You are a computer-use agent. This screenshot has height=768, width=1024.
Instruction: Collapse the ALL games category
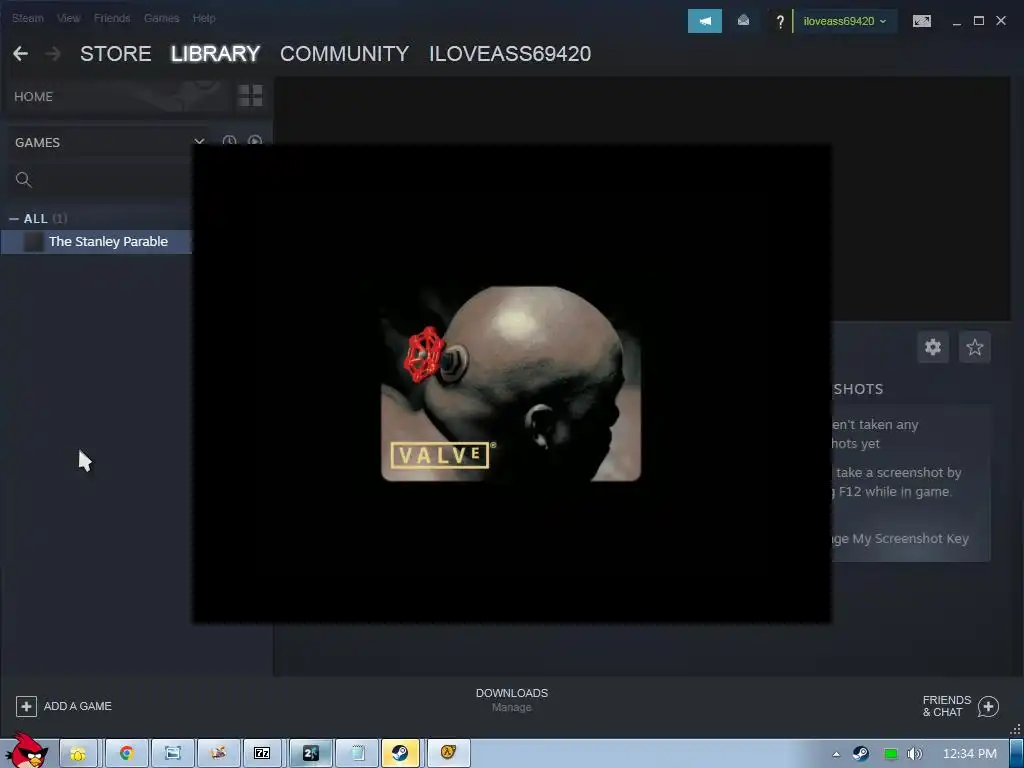(x=14, y=219)
